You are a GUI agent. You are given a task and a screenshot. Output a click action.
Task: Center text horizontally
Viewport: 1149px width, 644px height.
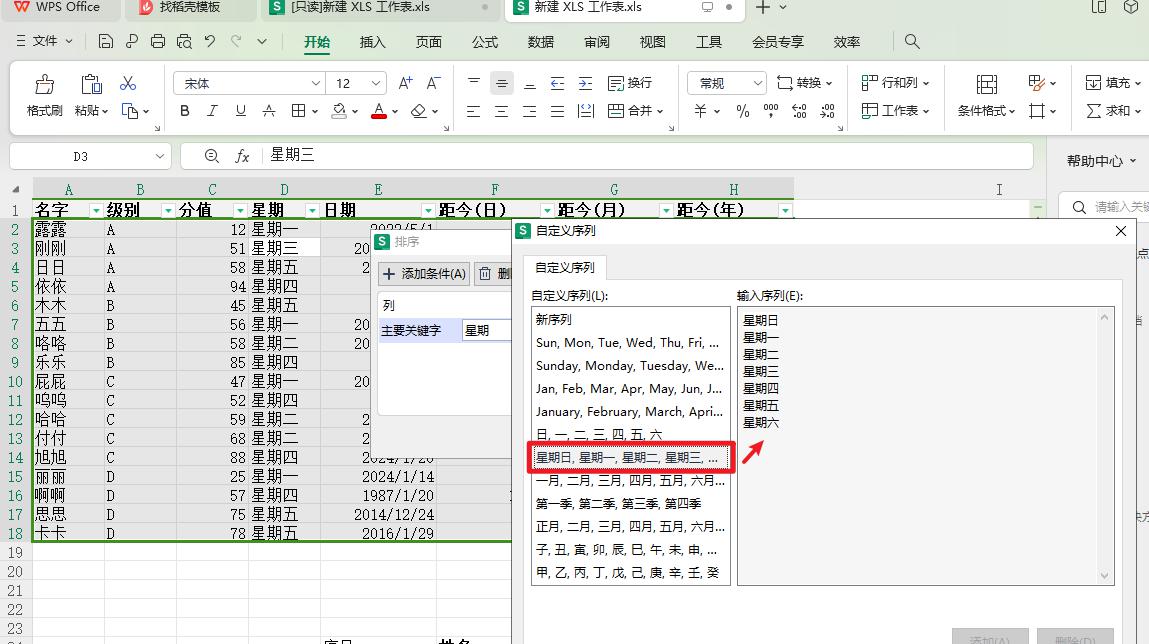pyautogui.click(x=502, y=111)
